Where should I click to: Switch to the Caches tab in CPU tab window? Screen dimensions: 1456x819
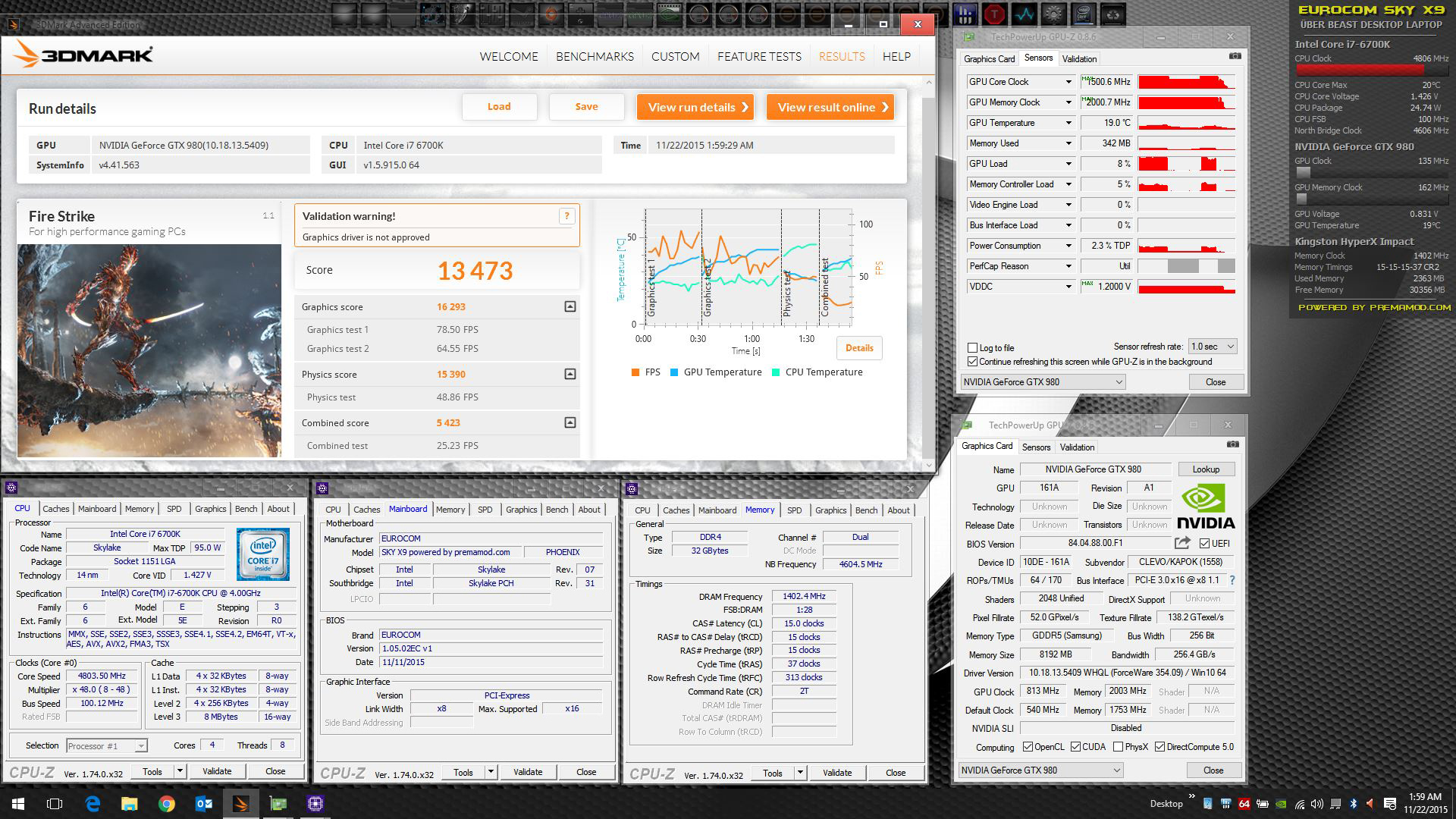pyautogui.click(x=55, y=509)
